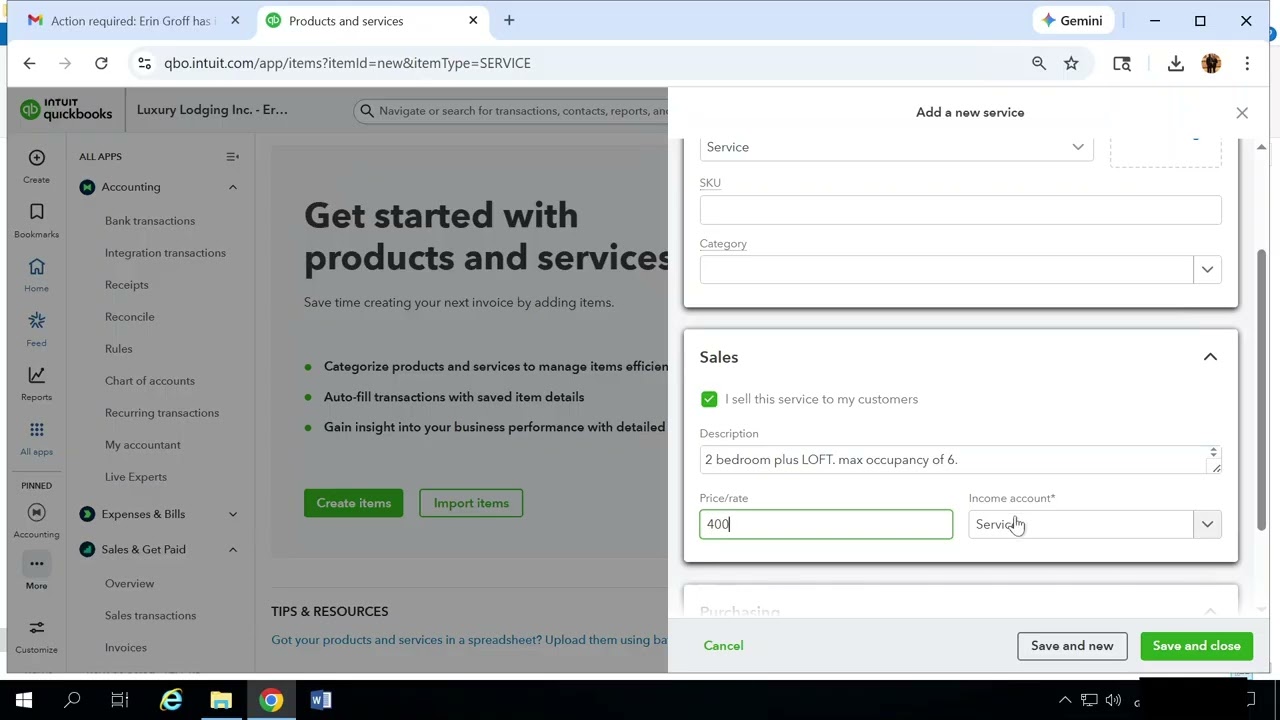Open Receipts menu item
Screen dimensions: 1280x720
[127, 285]
